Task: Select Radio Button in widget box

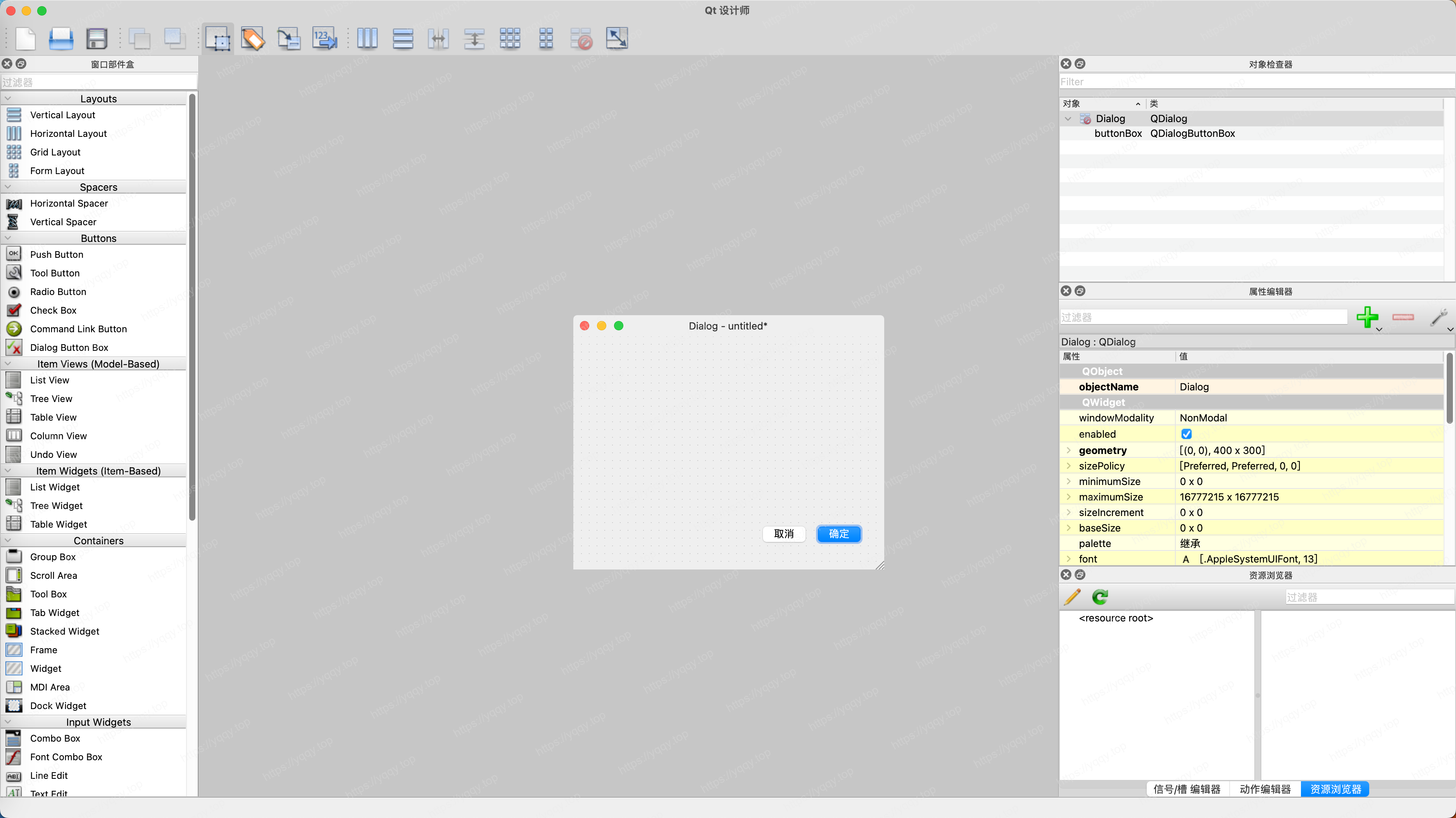Action: [58, 292]
